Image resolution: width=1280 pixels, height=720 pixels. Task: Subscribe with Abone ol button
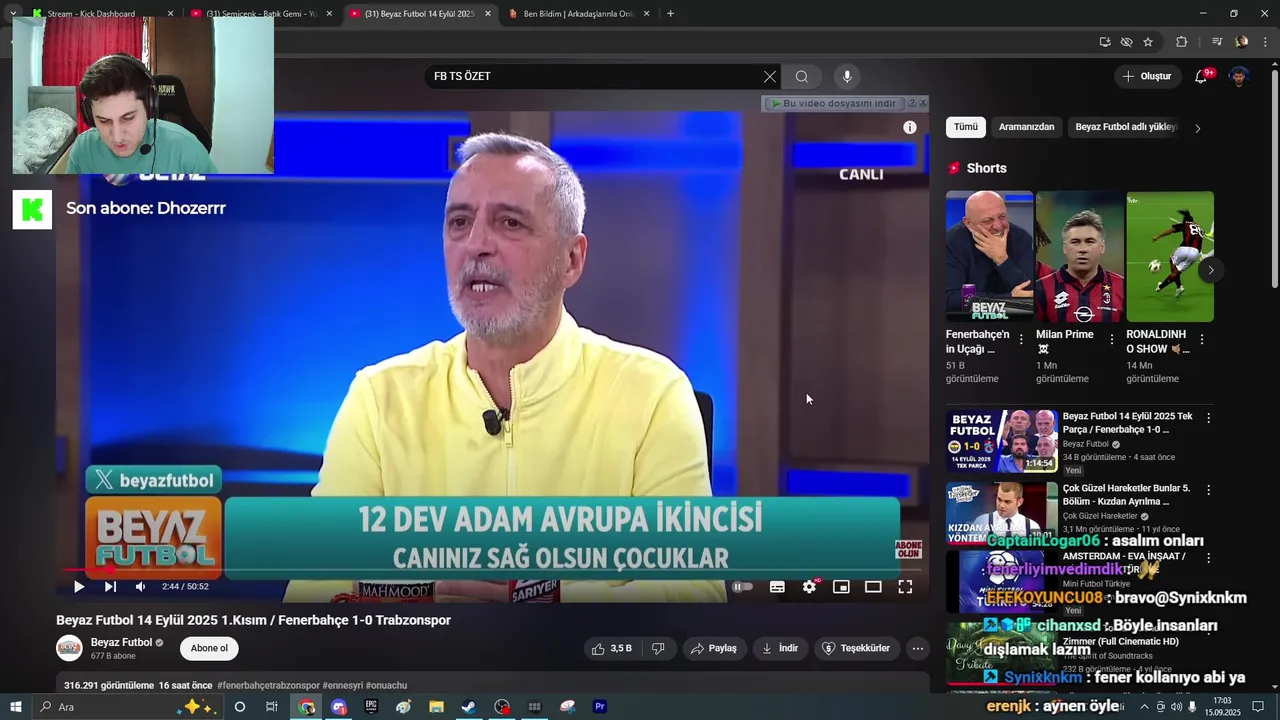(x=209, y=648)
